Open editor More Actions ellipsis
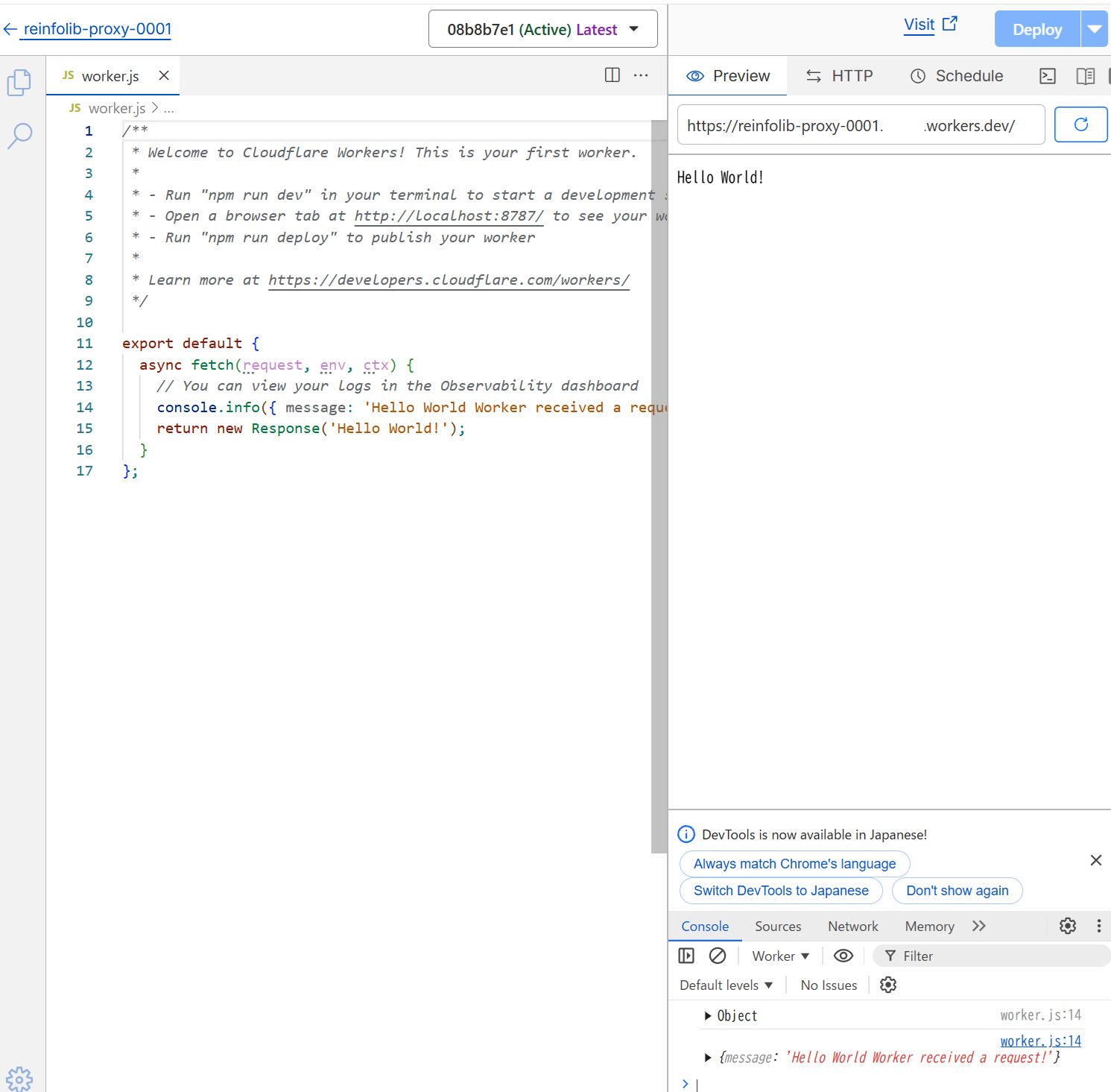1111x1092 pixels. (641, 75)
